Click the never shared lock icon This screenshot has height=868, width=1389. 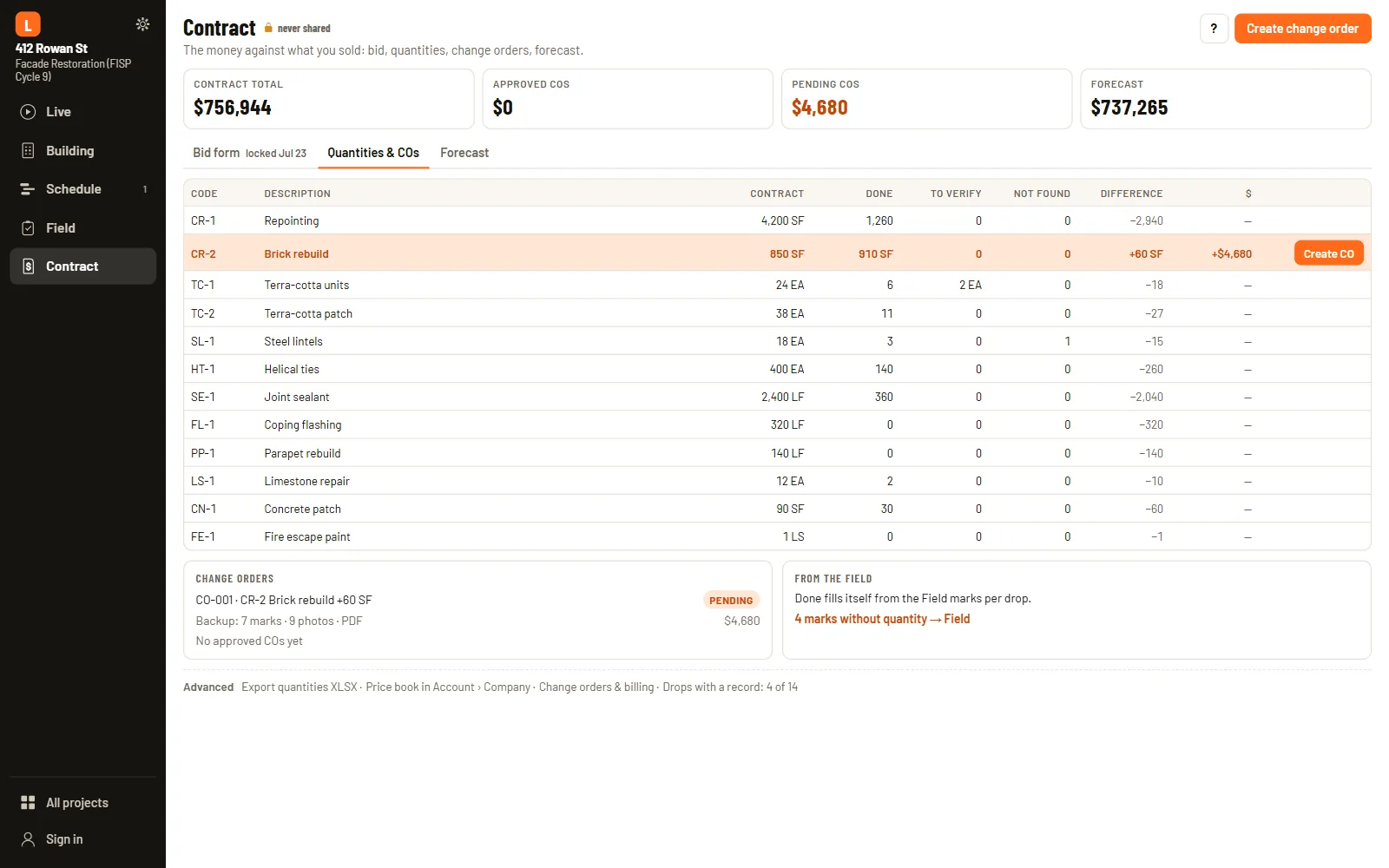pyautogui.click(x=268, y=29)
